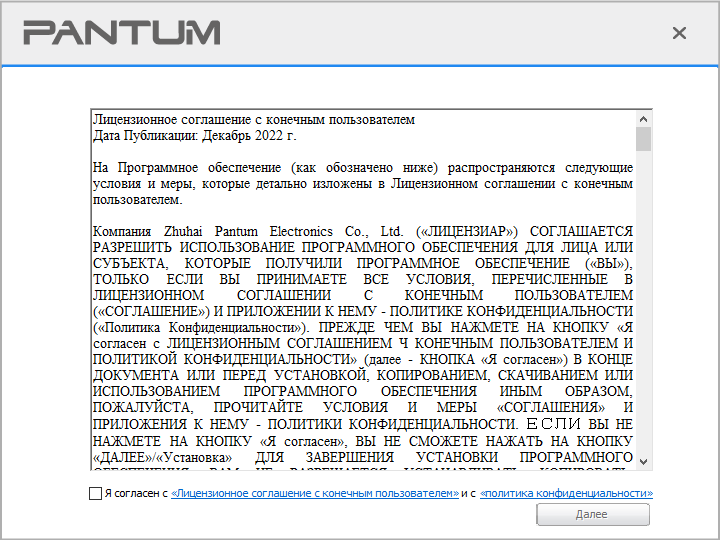
Task: Close the Pantum installer window
Action: click(679, 33)
